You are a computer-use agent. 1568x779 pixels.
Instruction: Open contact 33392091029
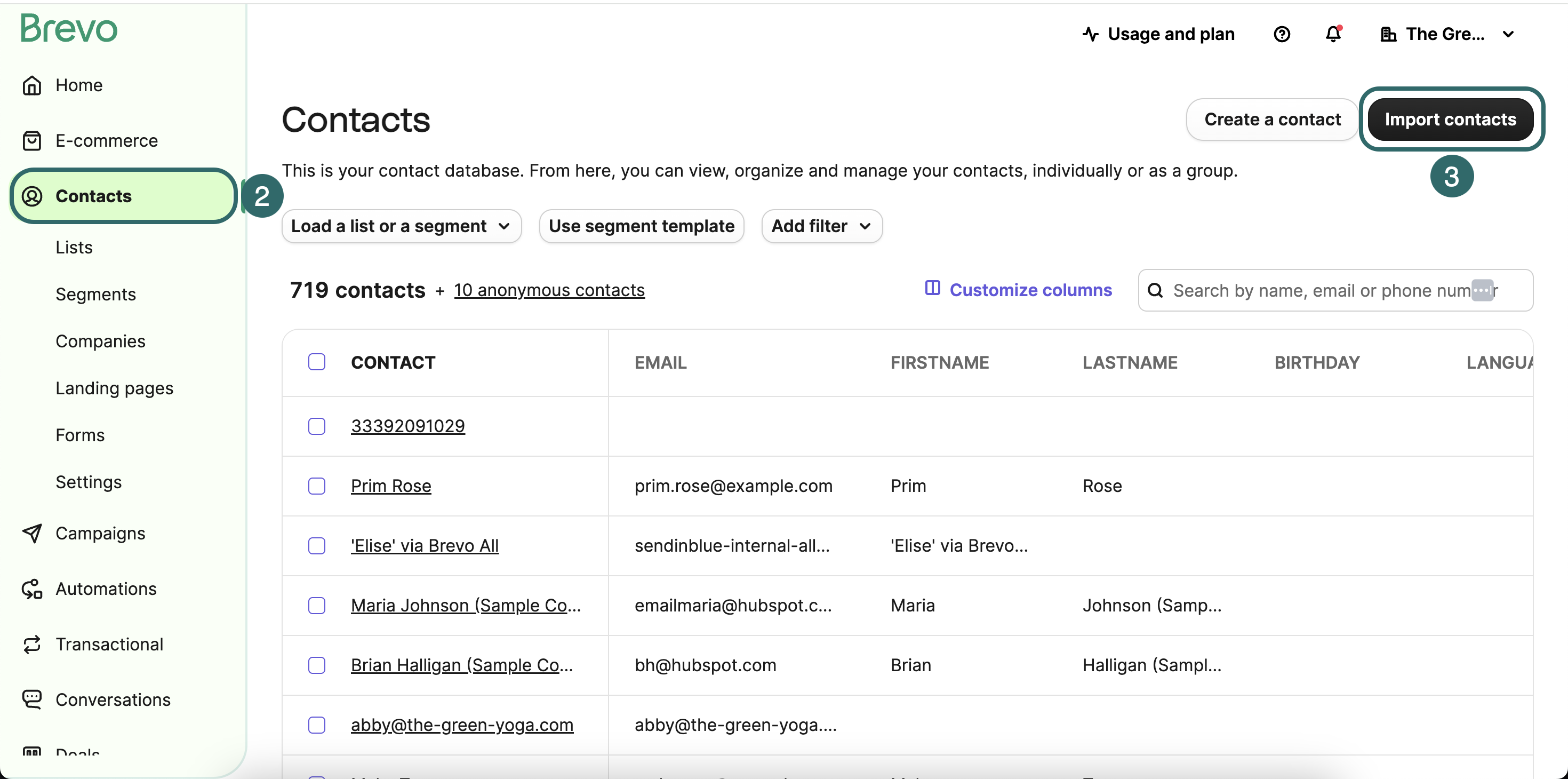(x=408, y=426)
